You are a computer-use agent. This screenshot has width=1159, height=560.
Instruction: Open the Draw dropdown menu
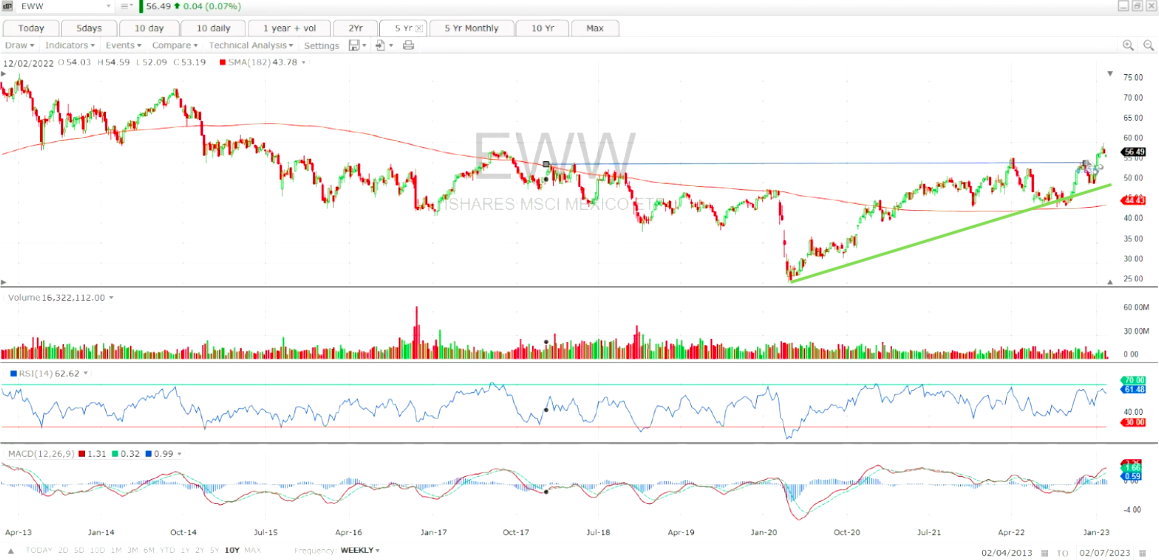click(x=19, y=45)
